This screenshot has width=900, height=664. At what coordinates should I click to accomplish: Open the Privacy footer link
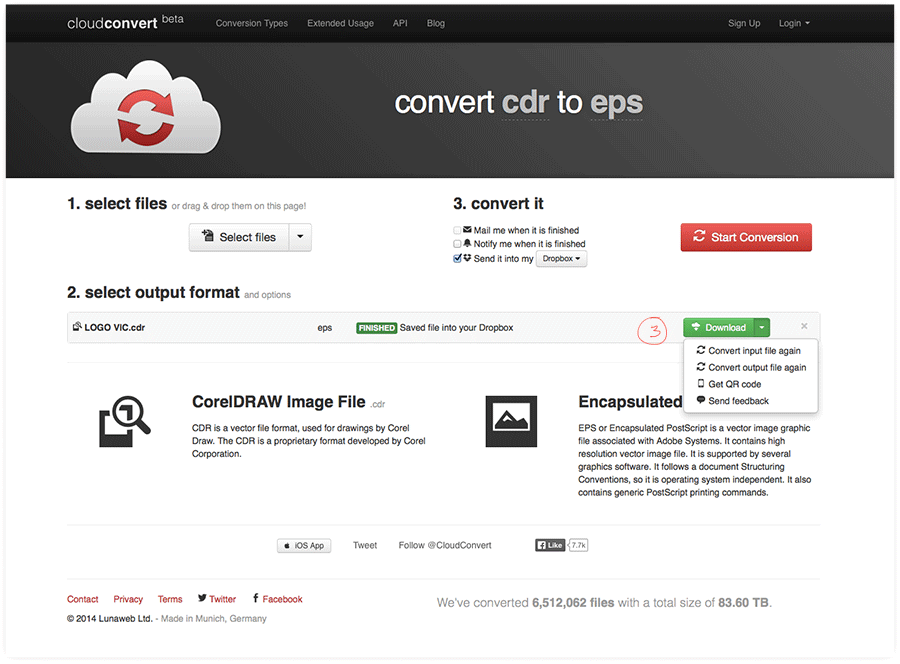pyautogui.click(x=128, y=599)
